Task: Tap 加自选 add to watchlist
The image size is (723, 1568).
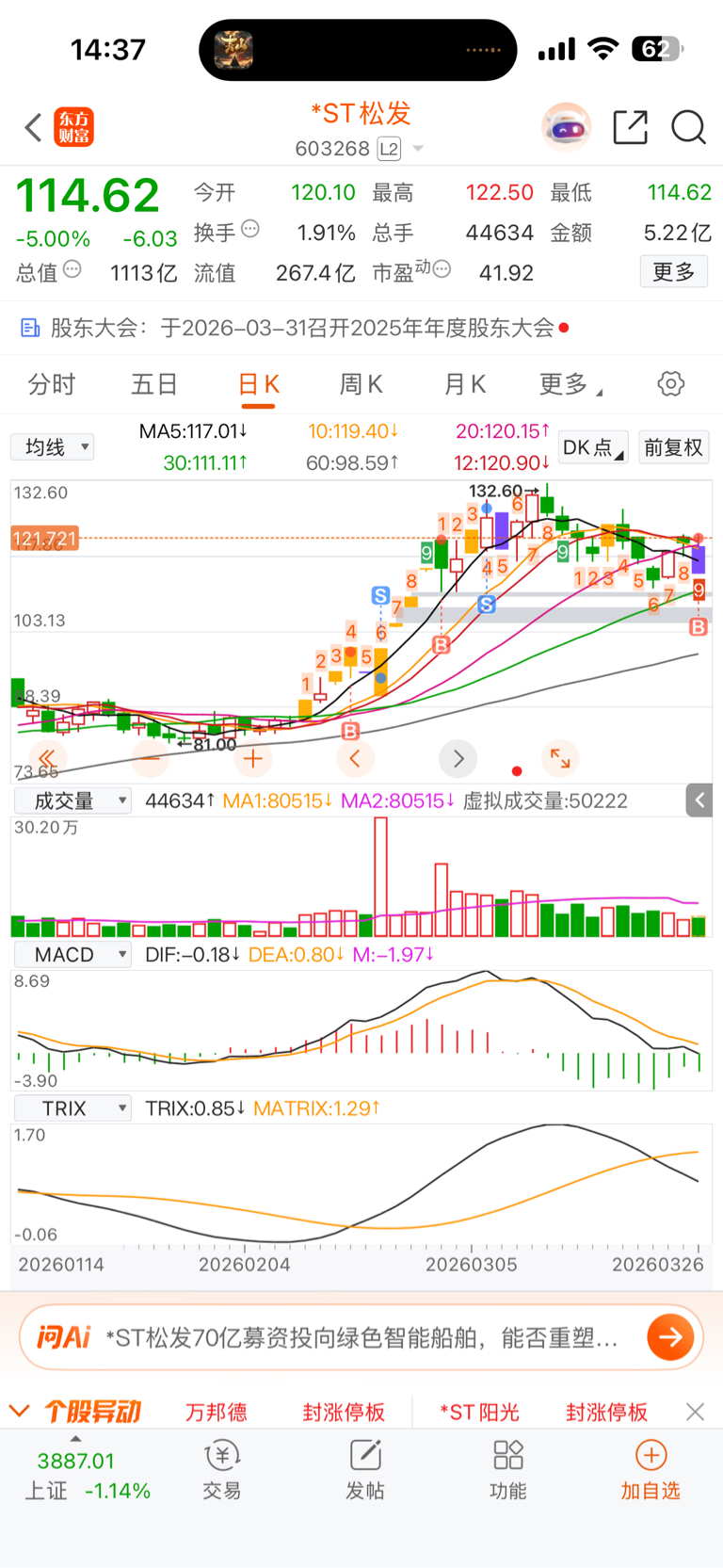Action: (651, 1469)
